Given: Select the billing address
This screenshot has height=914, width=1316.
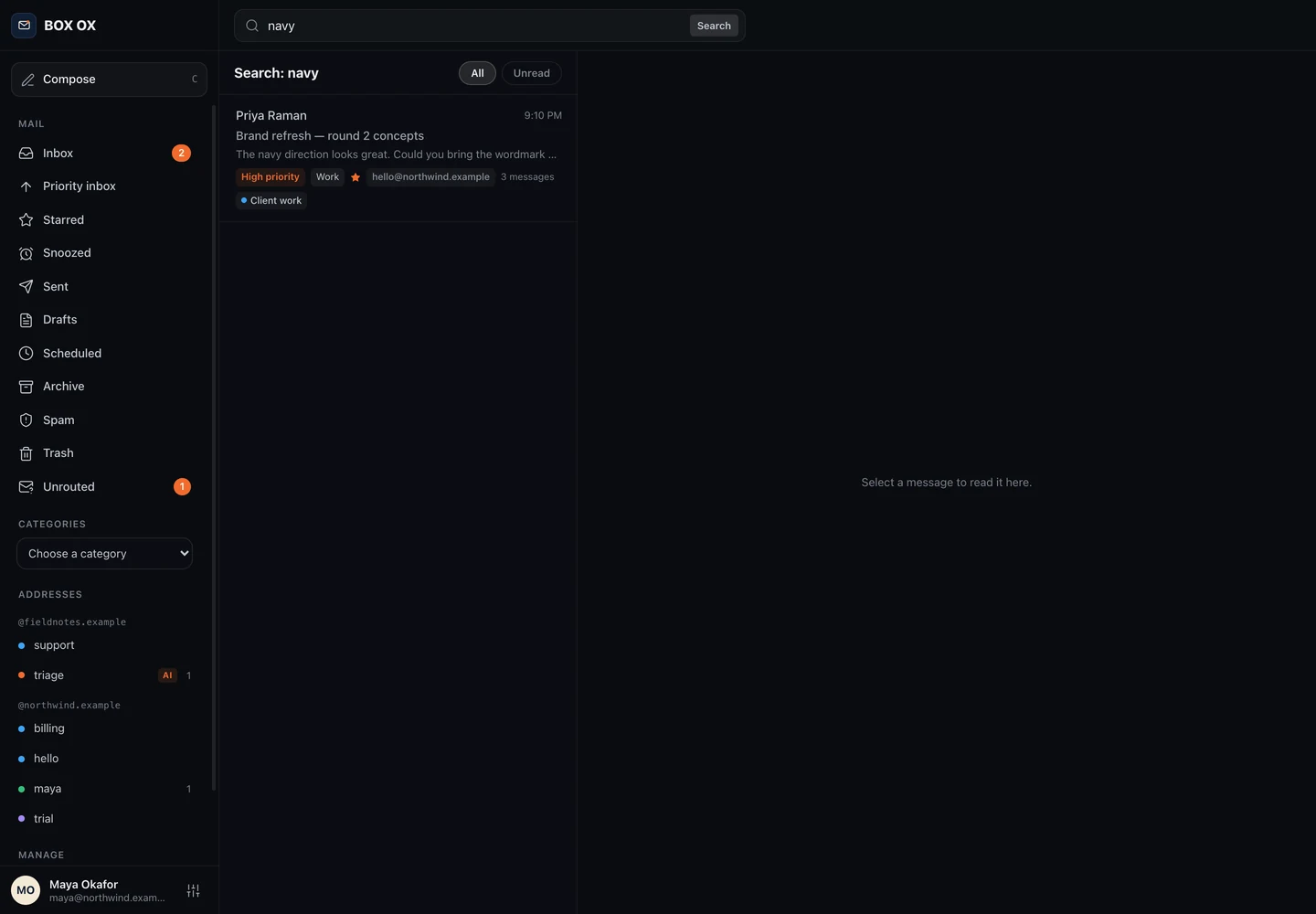Looking at the screenshot, I should tap(105, 728).
